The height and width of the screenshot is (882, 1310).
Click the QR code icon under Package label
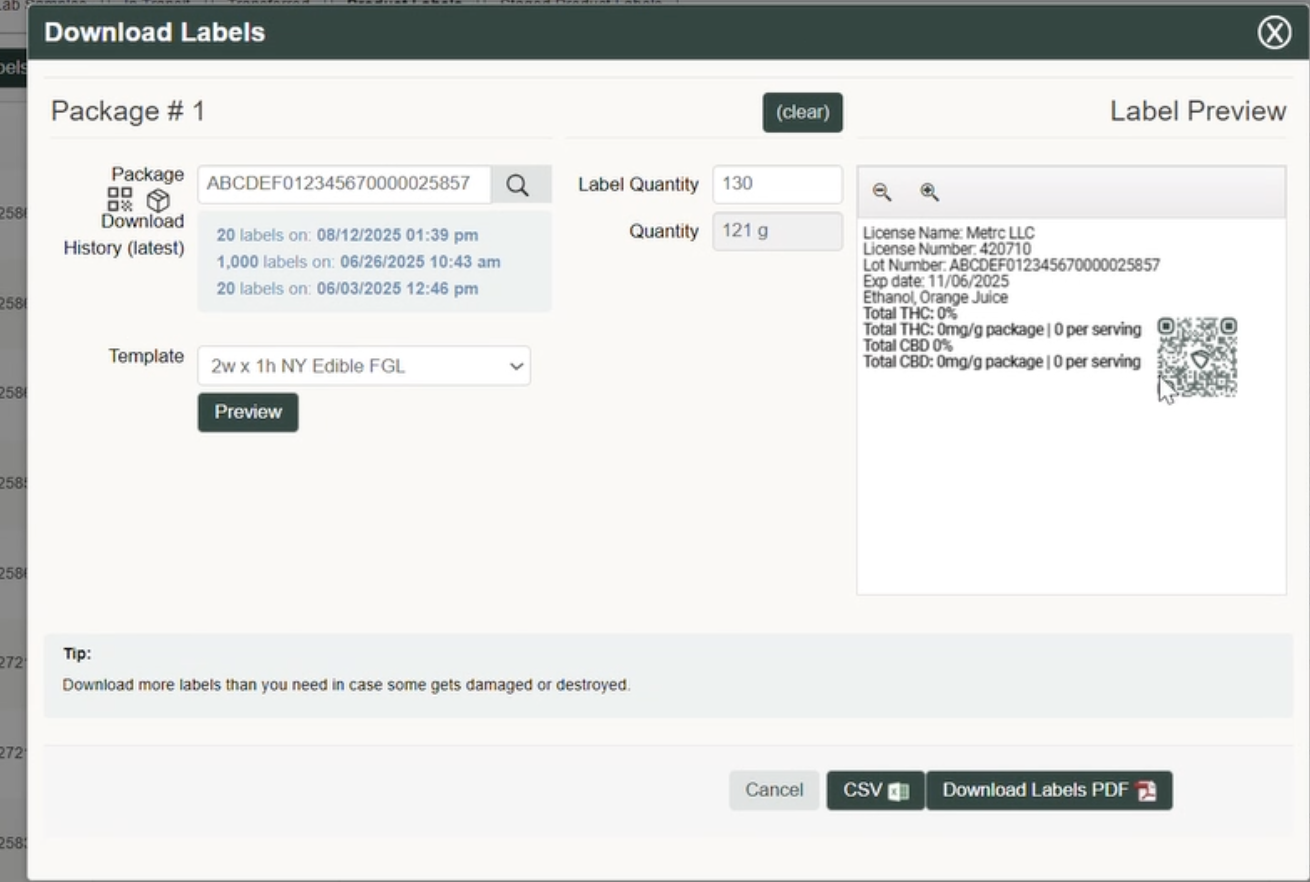120,199
